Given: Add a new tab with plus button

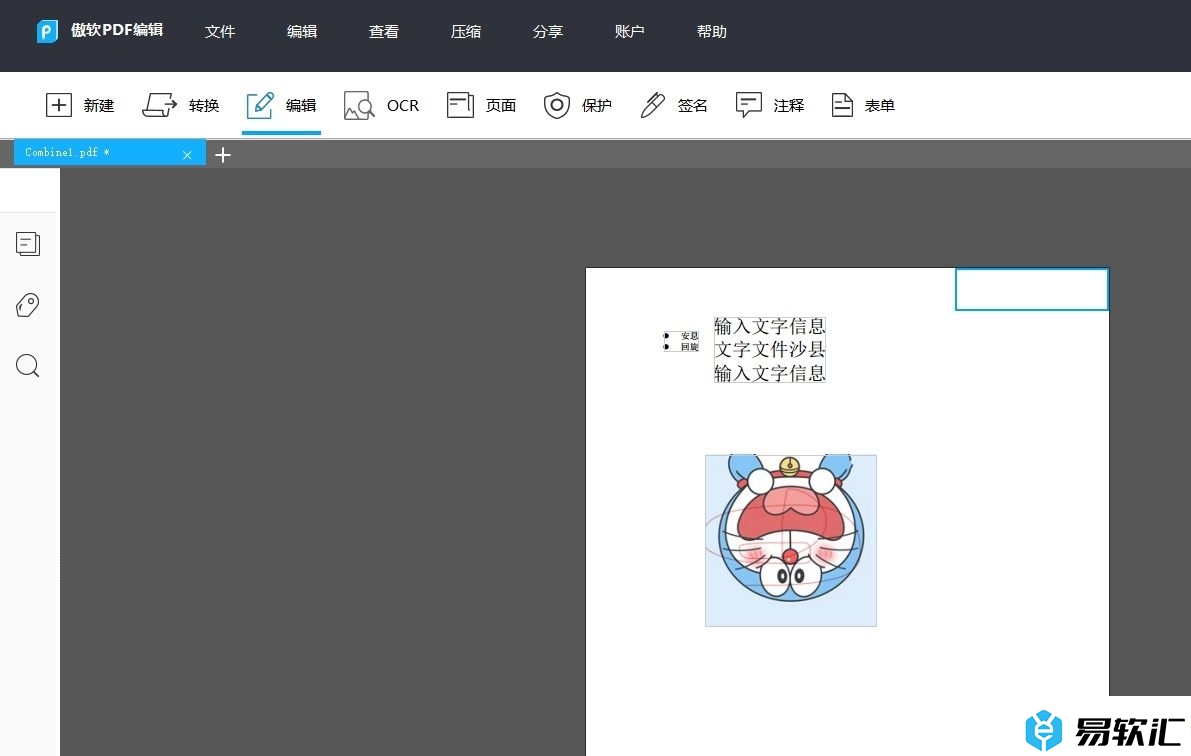Looking at the screenshot, I should (x=223, y=155).
